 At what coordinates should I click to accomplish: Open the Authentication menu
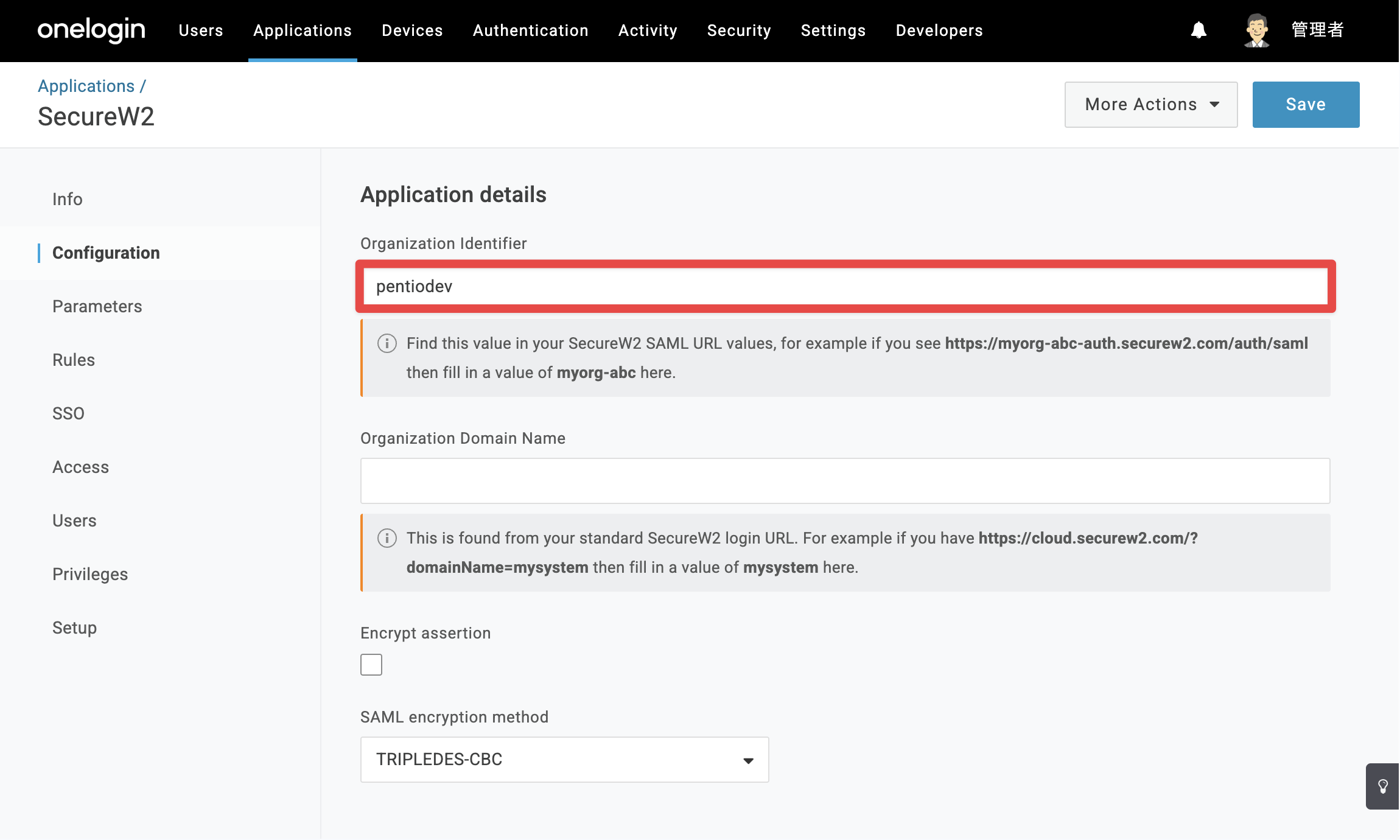(x=531, y=30)
